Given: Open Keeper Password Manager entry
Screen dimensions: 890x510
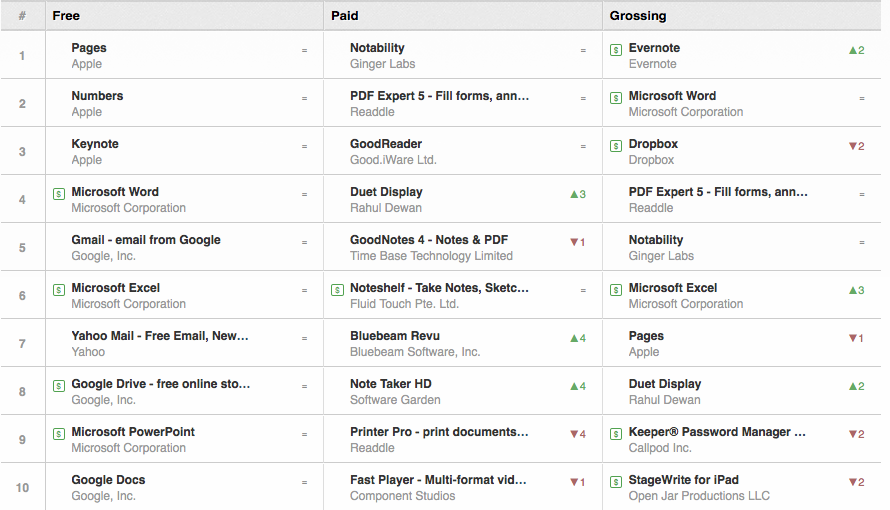Looking at the screenshot, I should click(717, 432).
